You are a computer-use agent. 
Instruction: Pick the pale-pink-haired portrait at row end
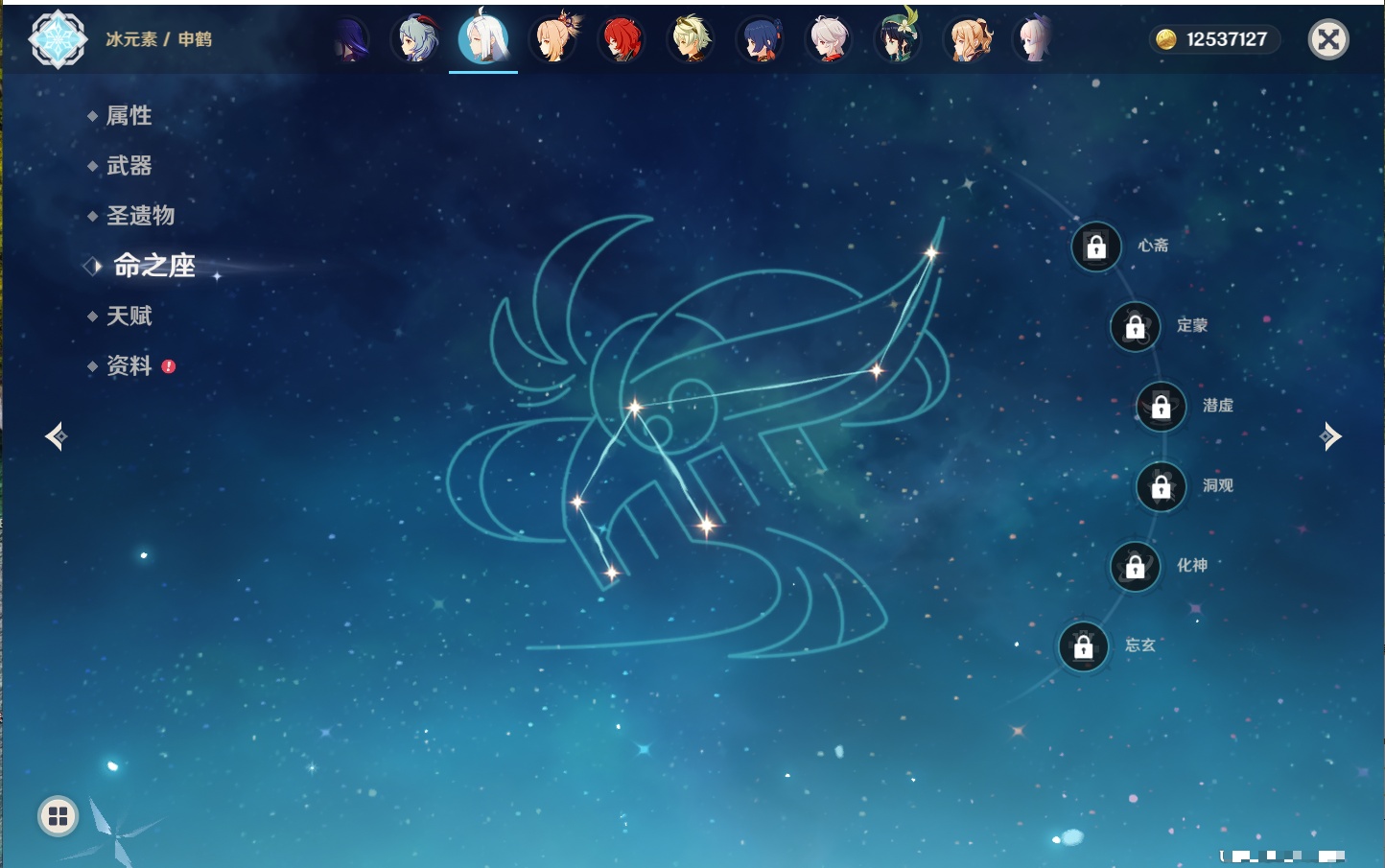pos(1034,39)
